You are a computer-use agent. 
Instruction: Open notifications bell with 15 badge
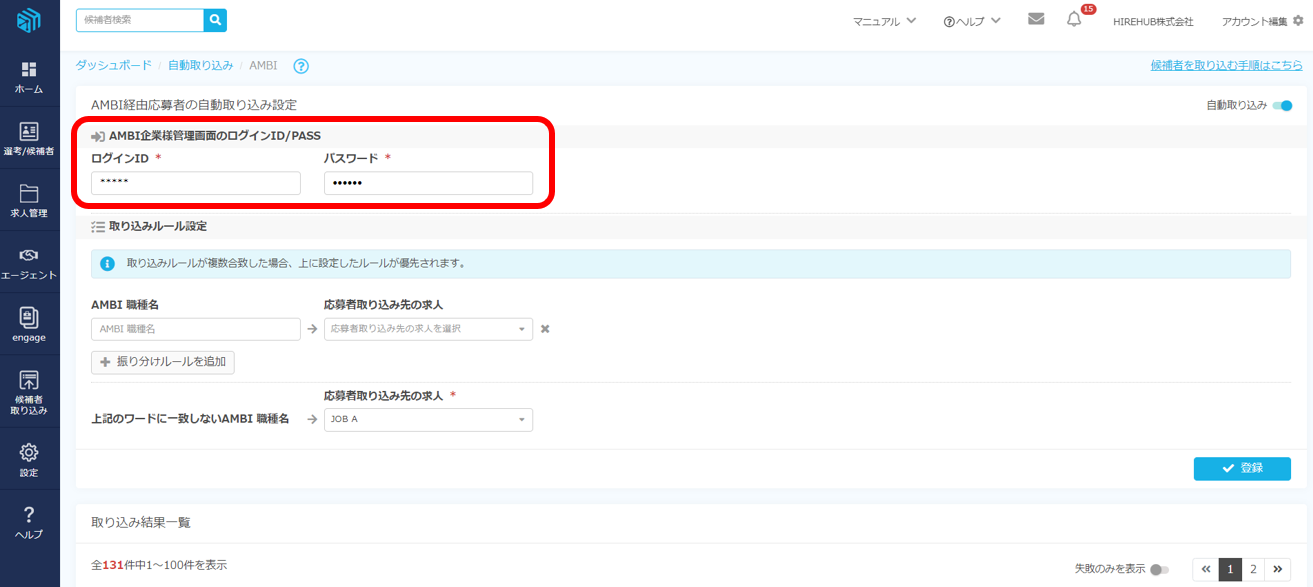(1074, 19)
